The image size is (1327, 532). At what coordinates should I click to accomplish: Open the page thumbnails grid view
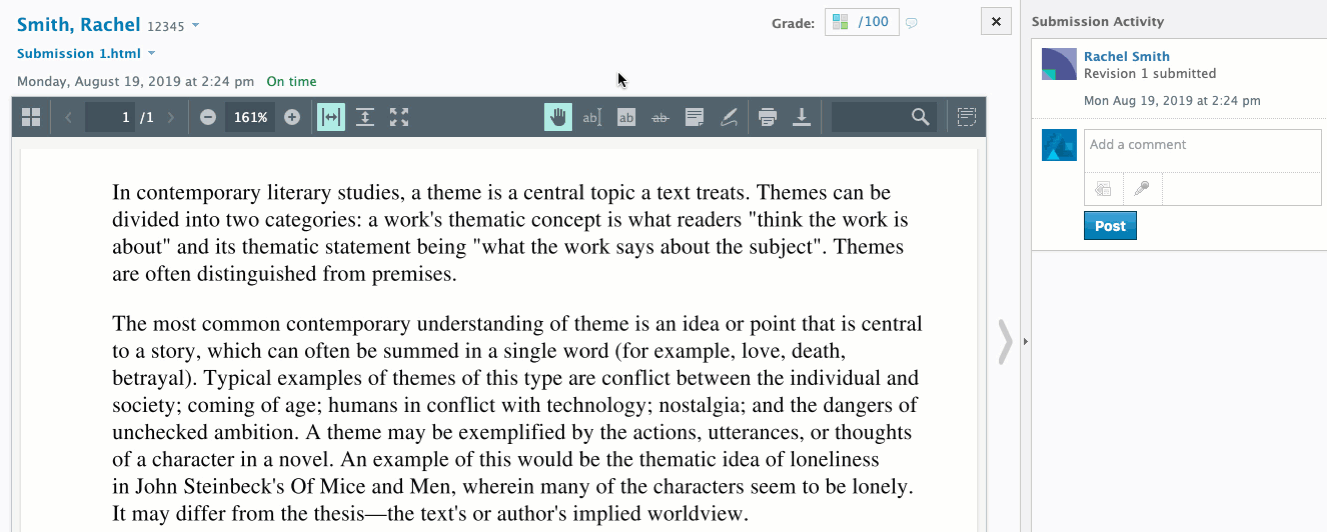coord(31,117)
